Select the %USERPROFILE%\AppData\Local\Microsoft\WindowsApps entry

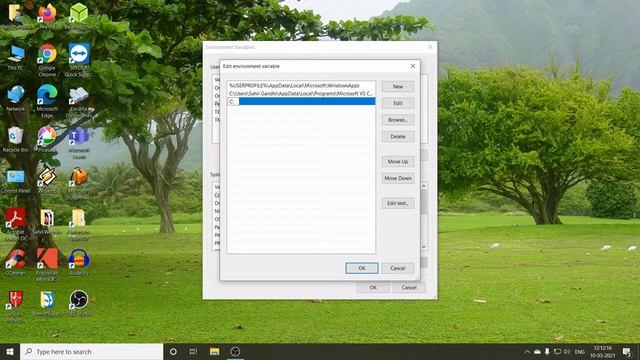click(x=301, y=86)
